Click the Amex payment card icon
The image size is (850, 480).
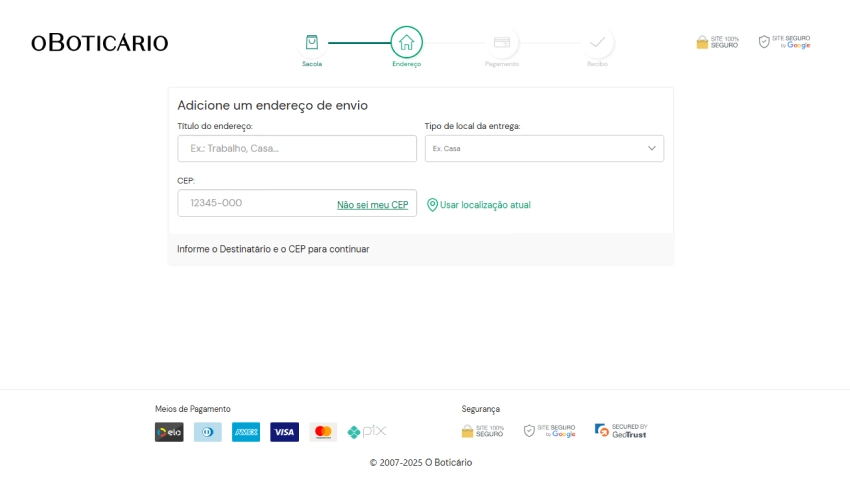tap(246, 432)
